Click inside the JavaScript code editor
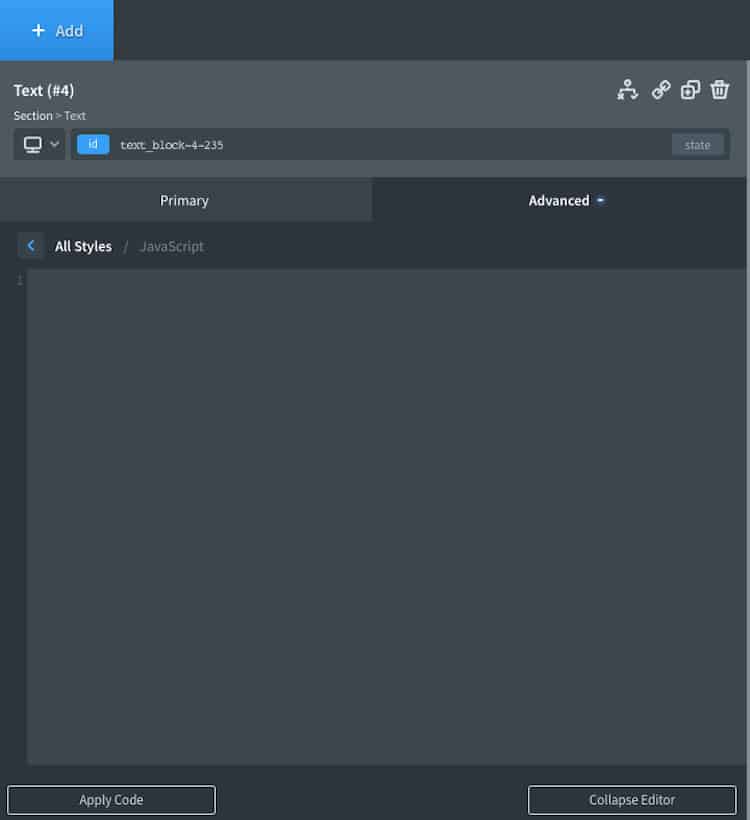 [386, 517]
